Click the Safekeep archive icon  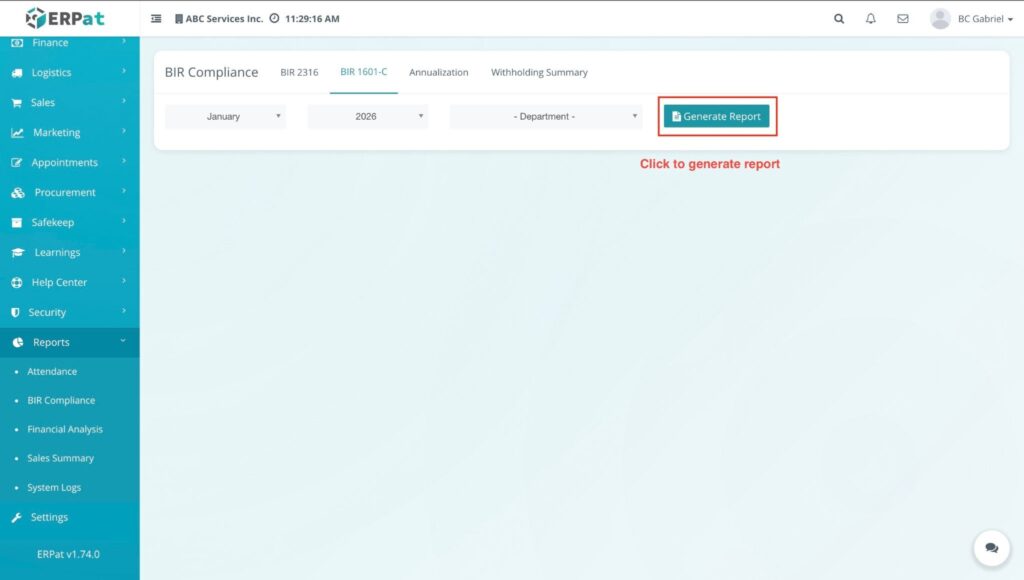17,223
